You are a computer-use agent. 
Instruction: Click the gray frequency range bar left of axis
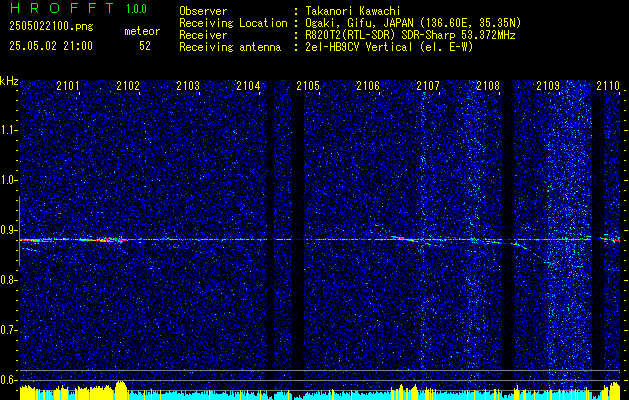[x=19, y=231]
